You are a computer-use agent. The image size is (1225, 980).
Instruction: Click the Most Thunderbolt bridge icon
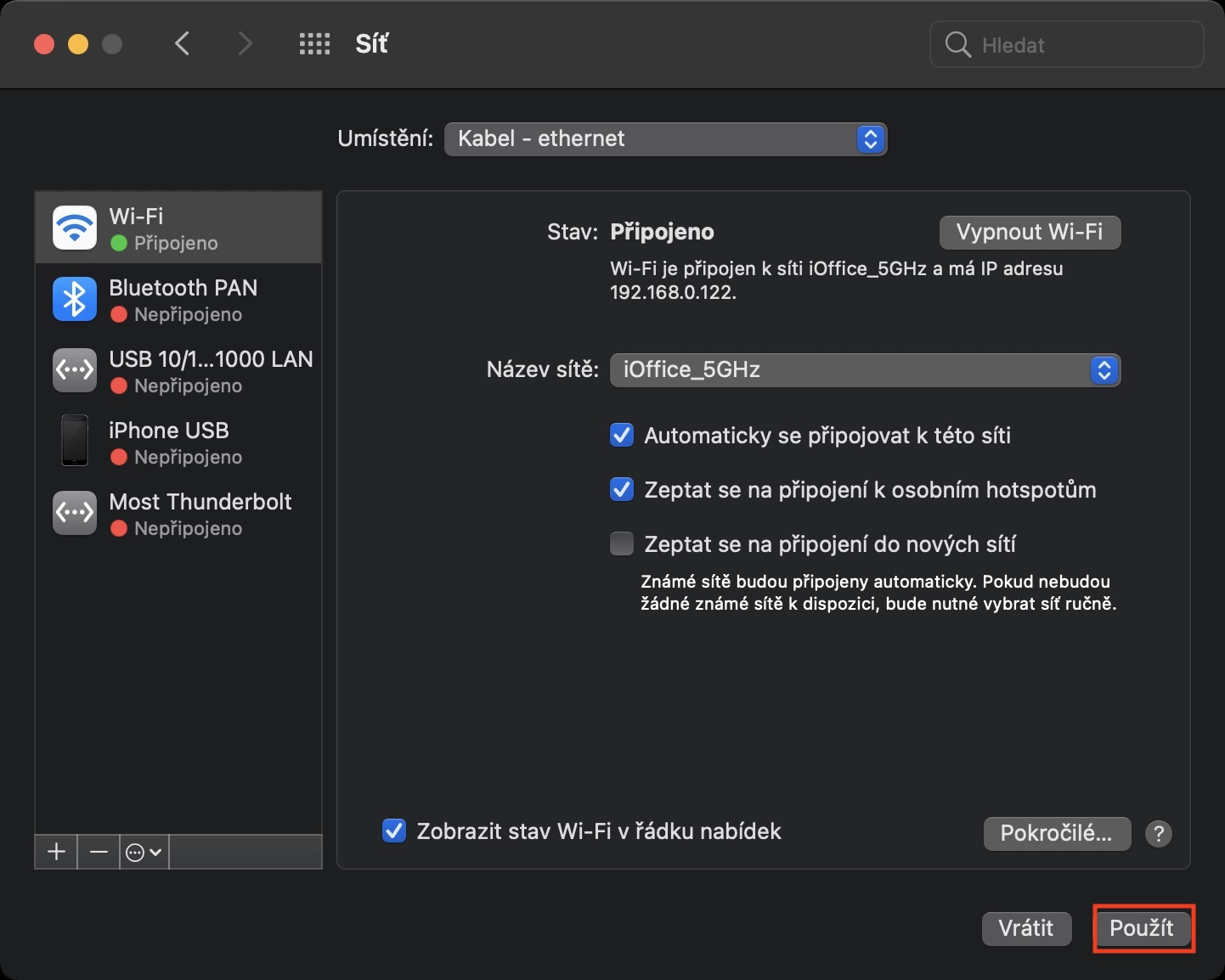point(75,513)
